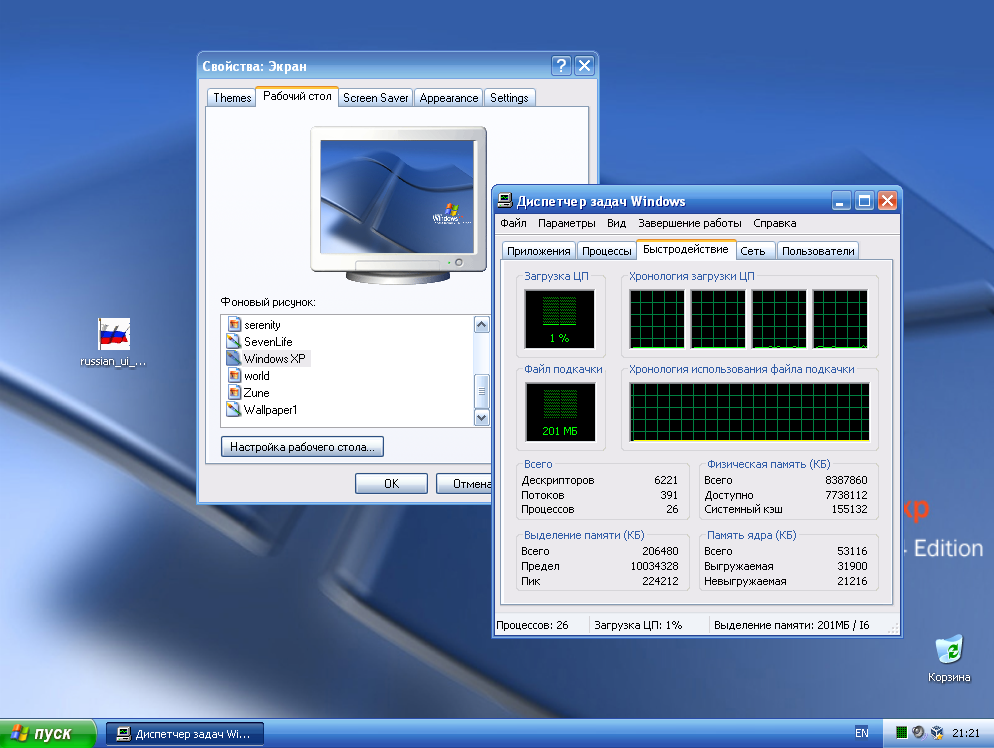Click the Wallpaper1 file icon
This screenshot has width=994, height=748.
click(234, 409)
